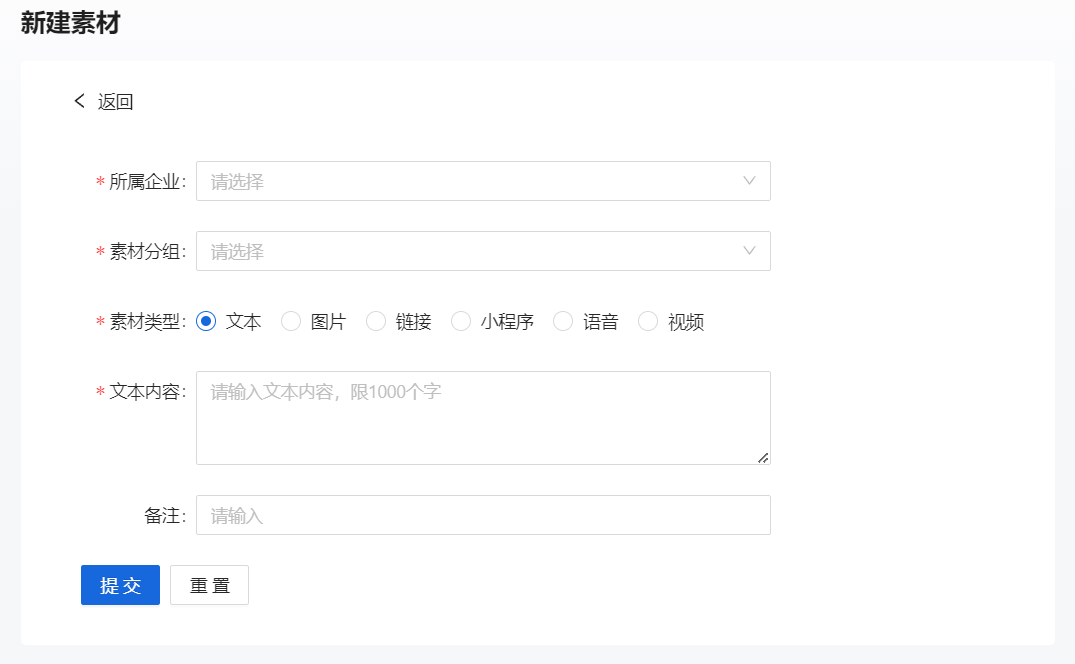Viewport: 1075px width, 664px height.
Task: Reset the form with 重置 button
Action: click(209, 585)
